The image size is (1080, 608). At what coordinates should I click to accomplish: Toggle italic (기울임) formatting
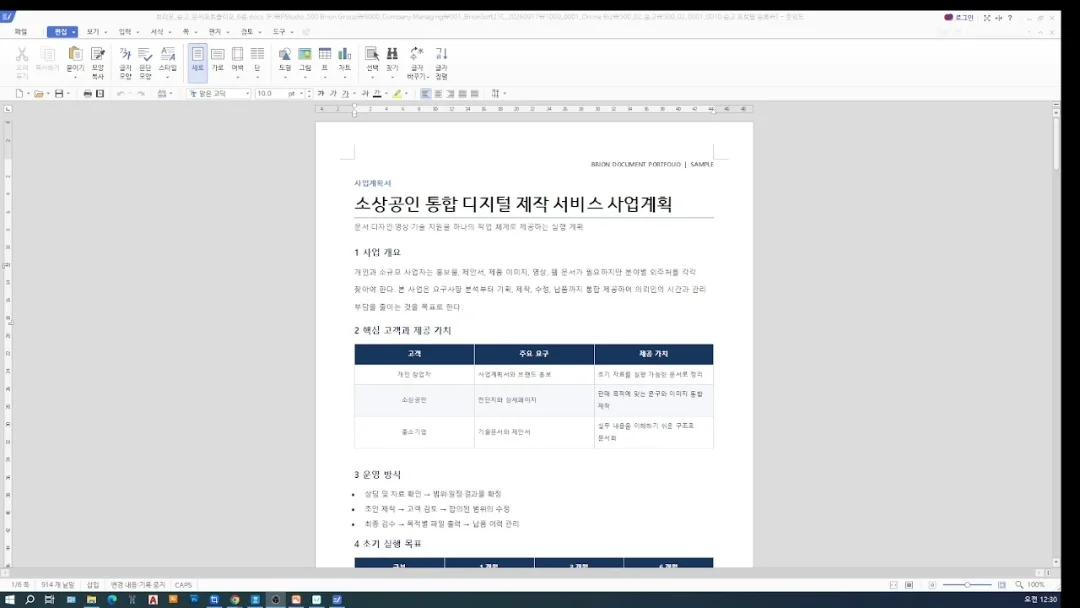(333, 94)
